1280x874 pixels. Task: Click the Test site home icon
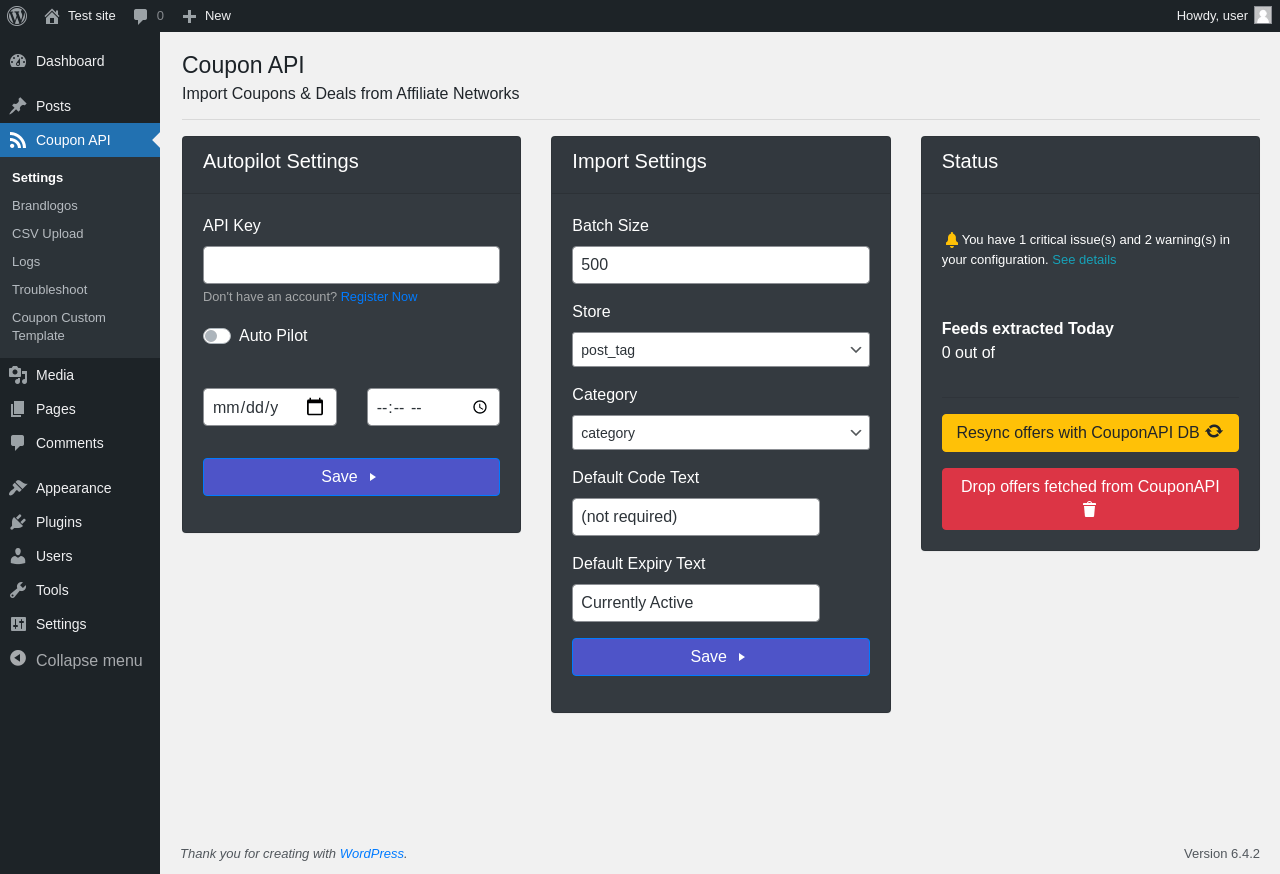[52, 16]
